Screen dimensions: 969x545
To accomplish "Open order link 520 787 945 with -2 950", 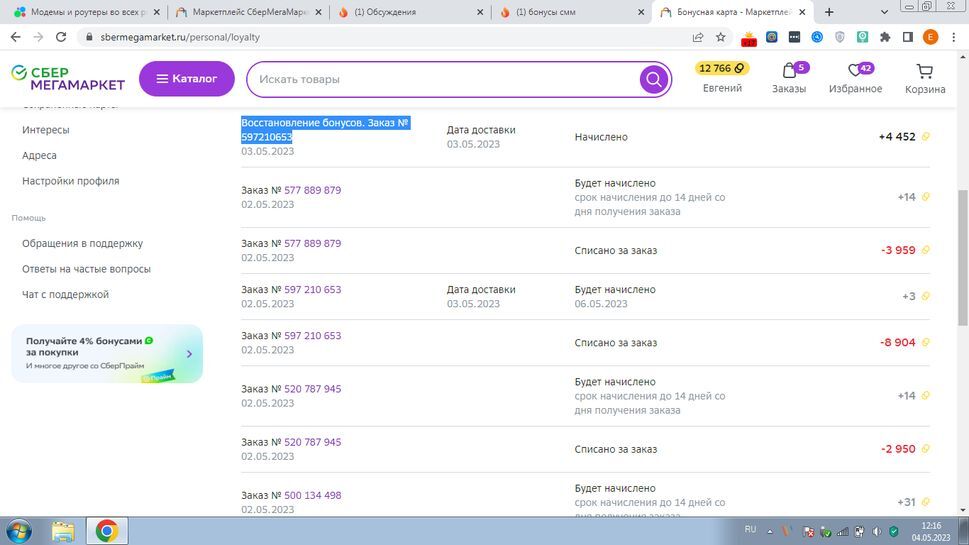I will [313, 442].
